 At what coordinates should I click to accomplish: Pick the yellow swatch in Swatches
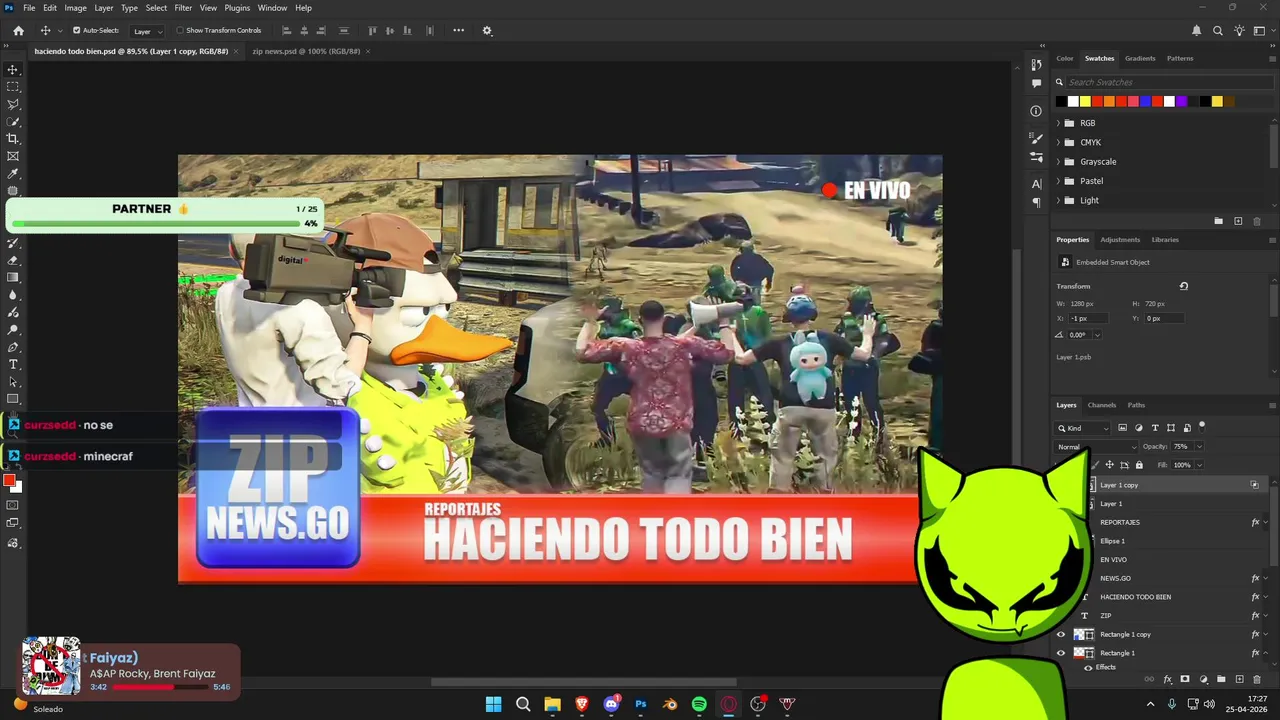pos(1085,101)
